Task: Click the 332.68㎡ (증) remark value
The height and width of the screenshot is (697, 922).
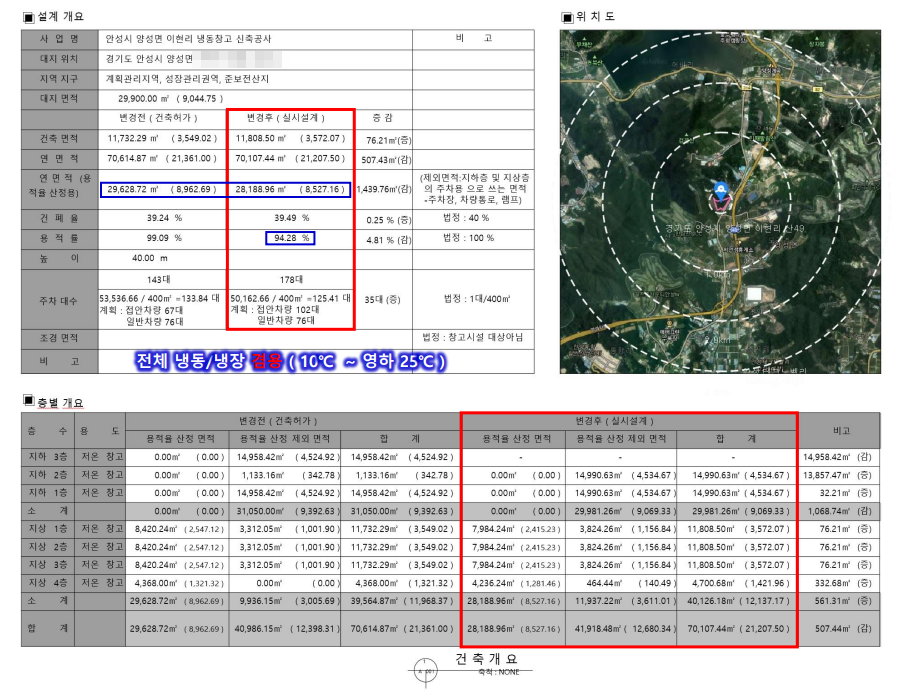Action: point(844,583)
